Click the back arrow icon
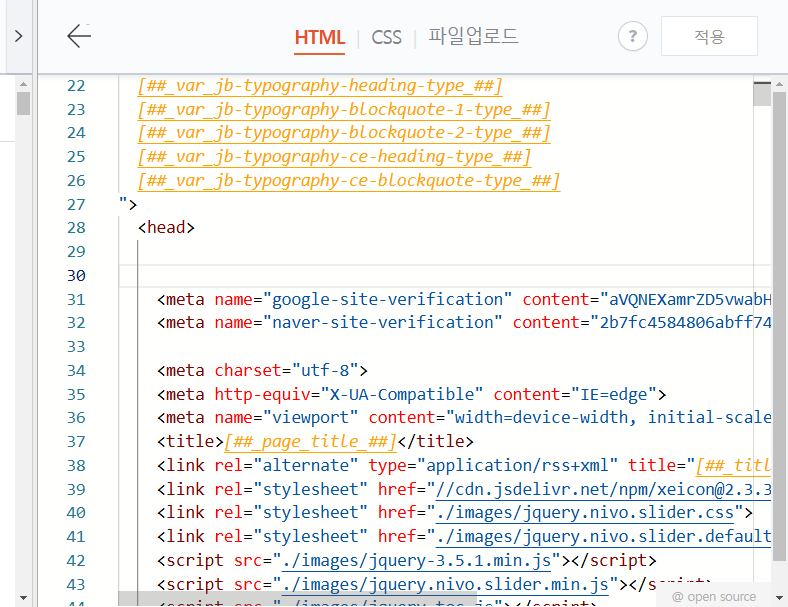This screenshot has width=788, height=607. [79, 36]
